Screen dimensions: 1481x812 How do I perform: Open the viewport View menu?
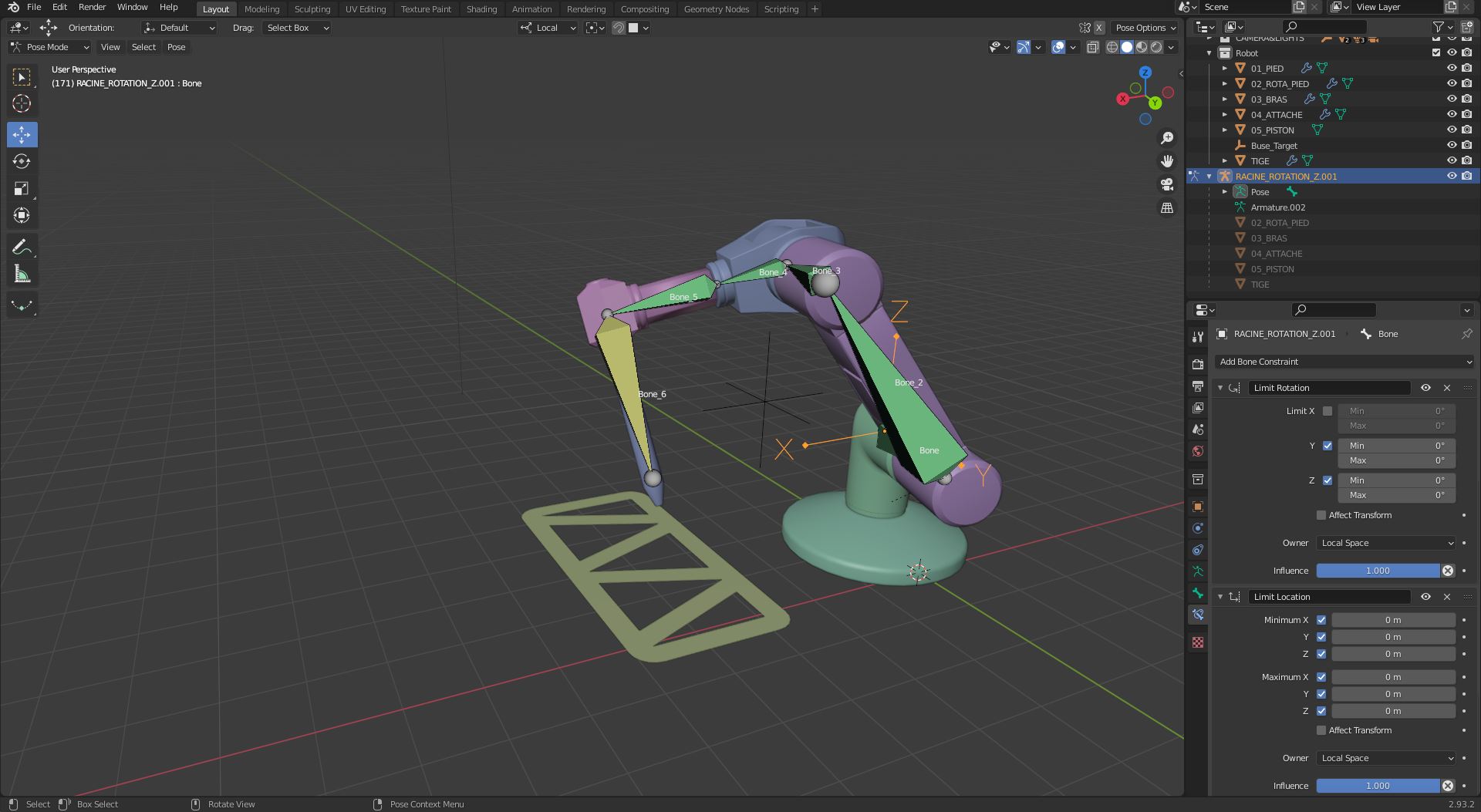110,47
